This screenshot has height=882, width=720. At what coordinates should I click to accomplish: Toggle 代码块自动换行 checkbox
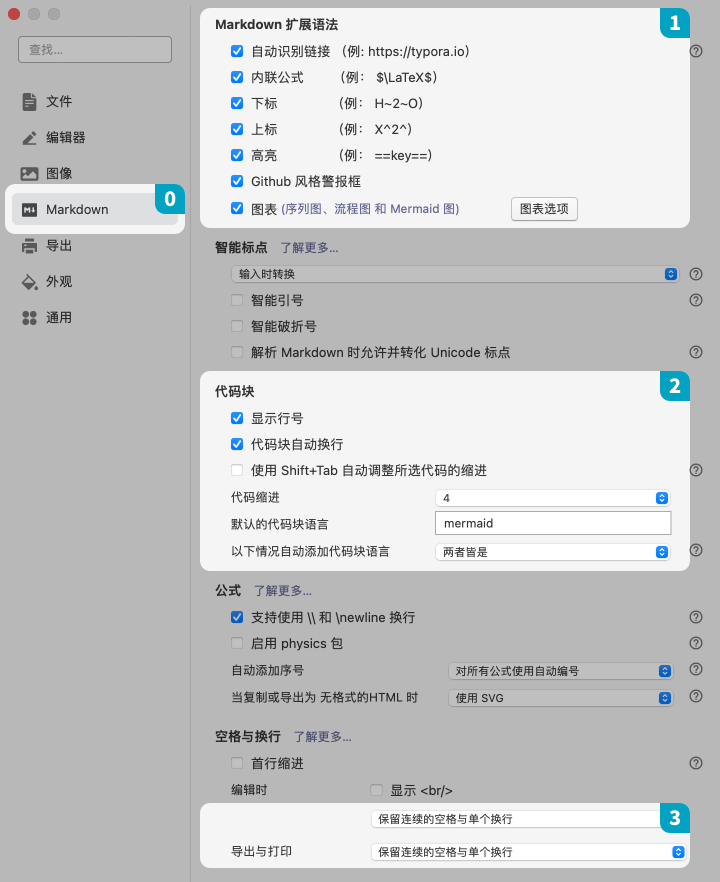pos(237,444)
